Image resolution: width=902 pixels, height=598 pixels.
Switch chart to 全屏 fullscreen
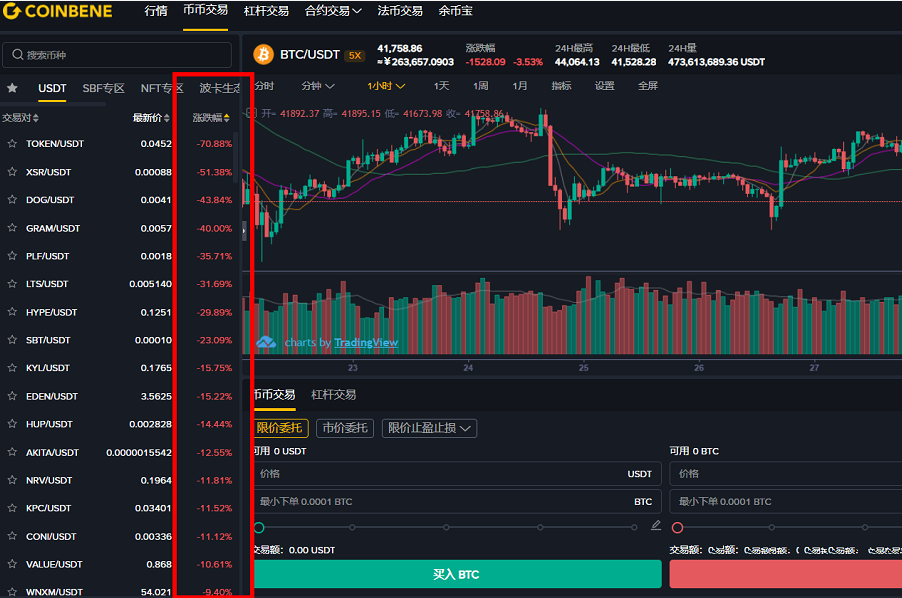[648, 86]
